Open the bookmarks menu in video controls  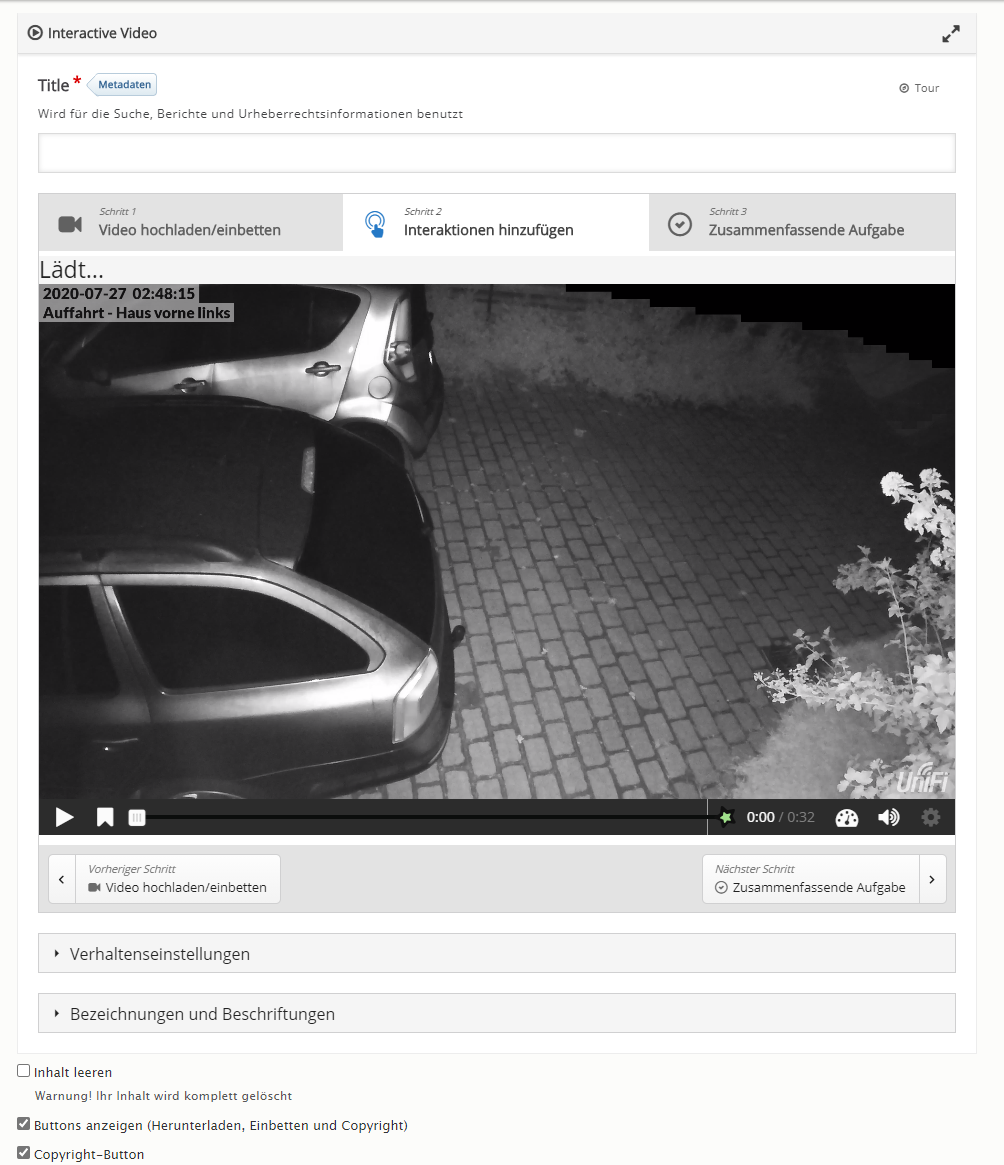pyautogui.click(x=105, y=817)
